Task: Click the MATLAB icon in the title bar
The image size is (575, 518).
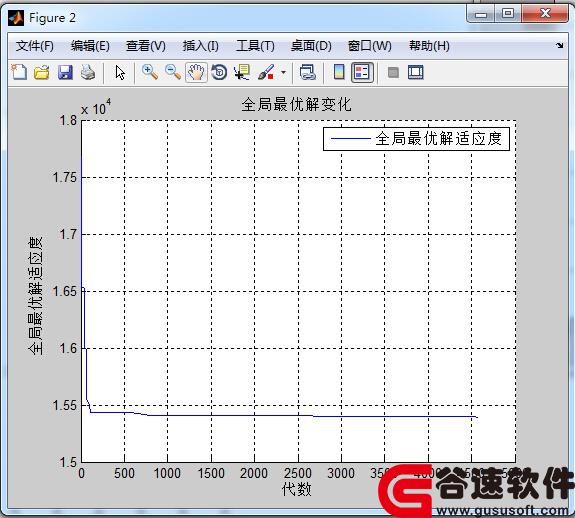Action: click(16, 18)
